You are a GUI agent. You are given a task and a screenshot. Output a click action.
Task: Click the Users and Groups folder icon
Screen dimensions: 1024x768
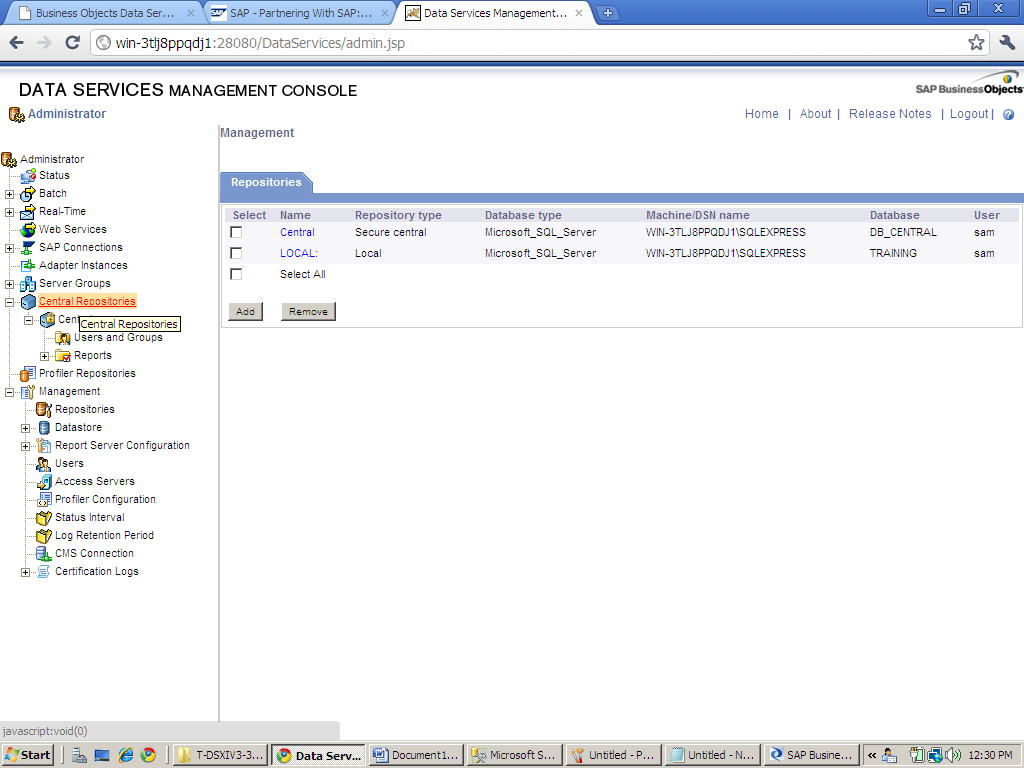point(63,338)
